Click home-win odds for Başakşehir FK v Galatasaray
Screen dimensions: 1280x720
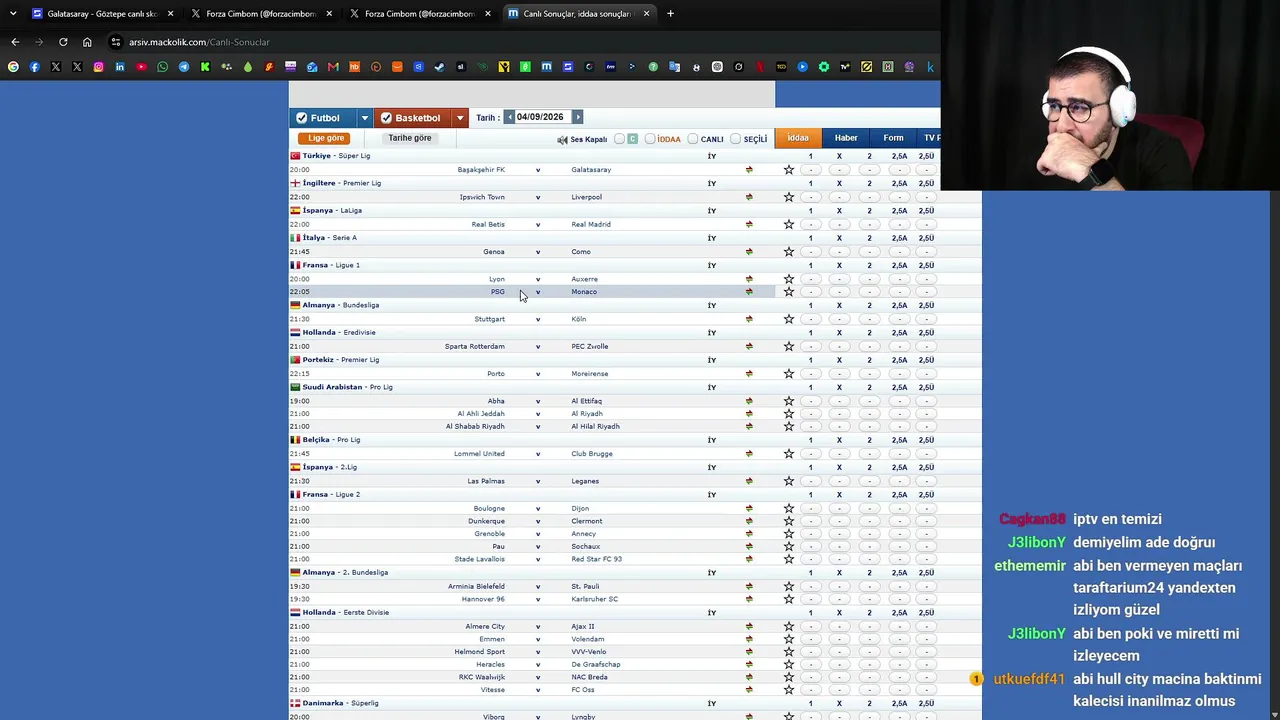pos(811,170)
